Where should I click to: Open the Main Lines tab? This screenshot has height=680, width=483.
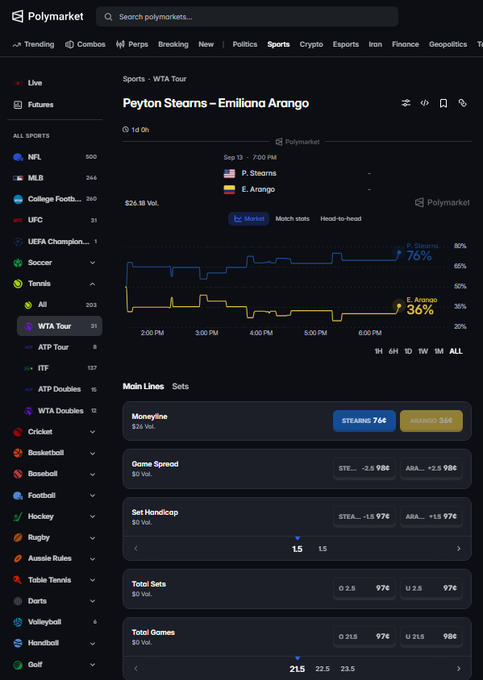pyautogui.click(x=144, y=386)
